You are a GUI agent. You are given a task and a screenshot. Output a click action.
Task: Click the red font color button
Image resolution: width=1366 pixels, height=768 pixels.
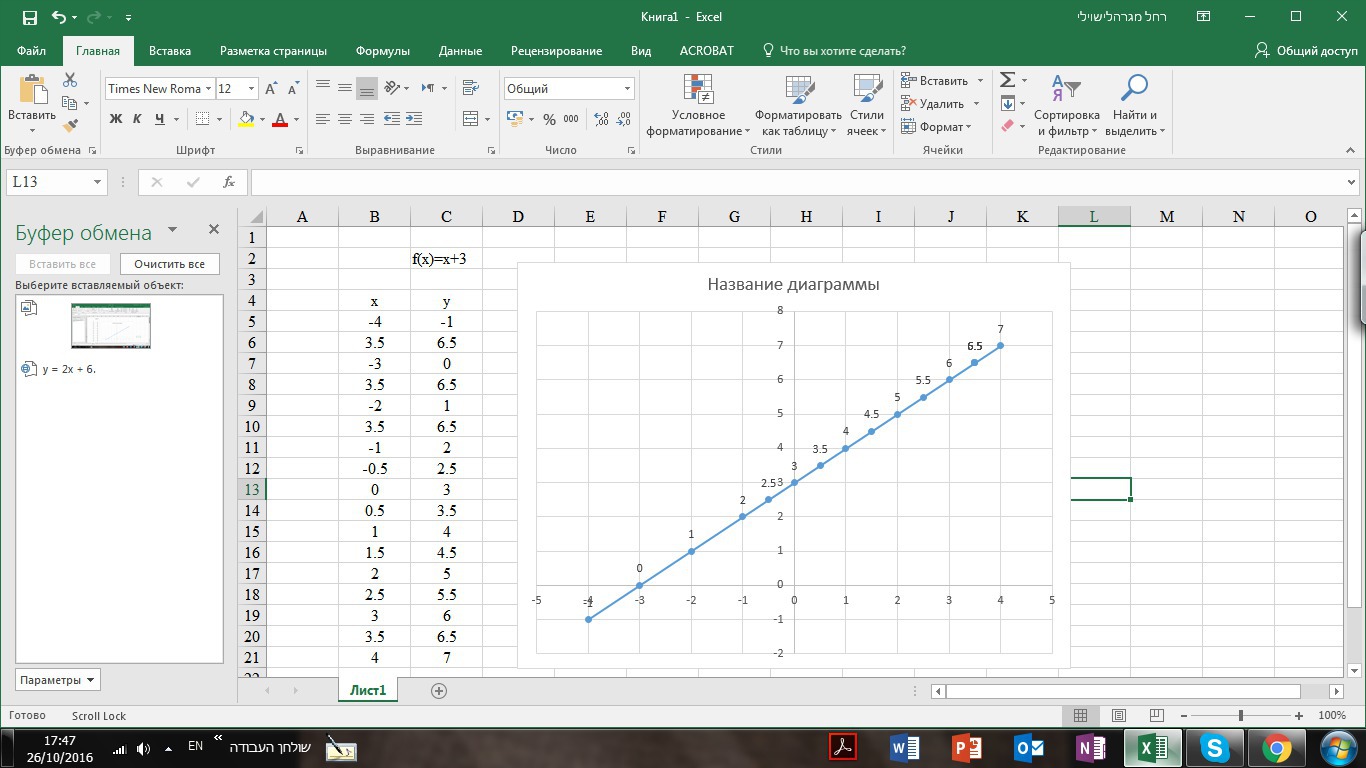coord(280,119)
